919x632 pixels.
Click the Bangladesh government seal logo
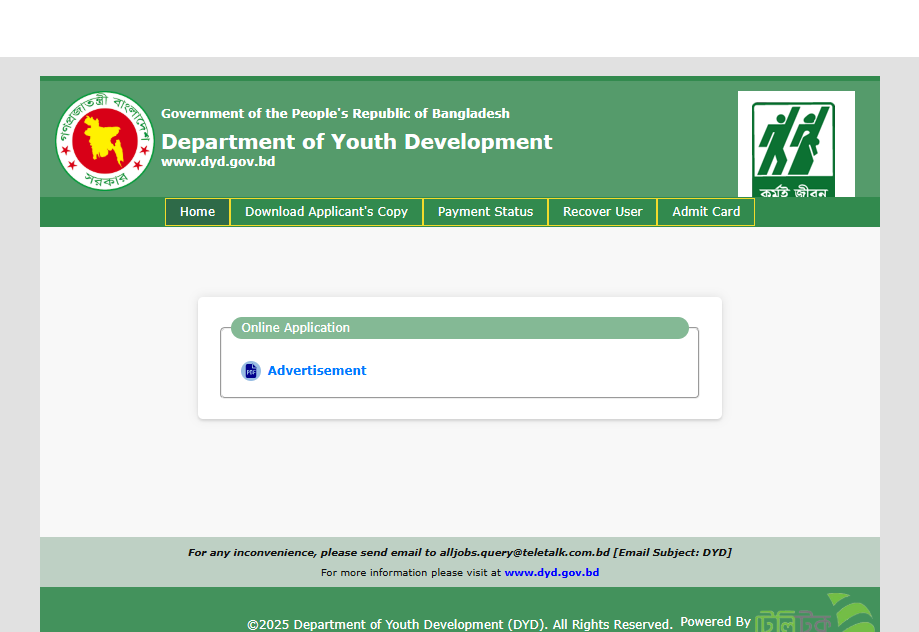(x=105, y=141)
